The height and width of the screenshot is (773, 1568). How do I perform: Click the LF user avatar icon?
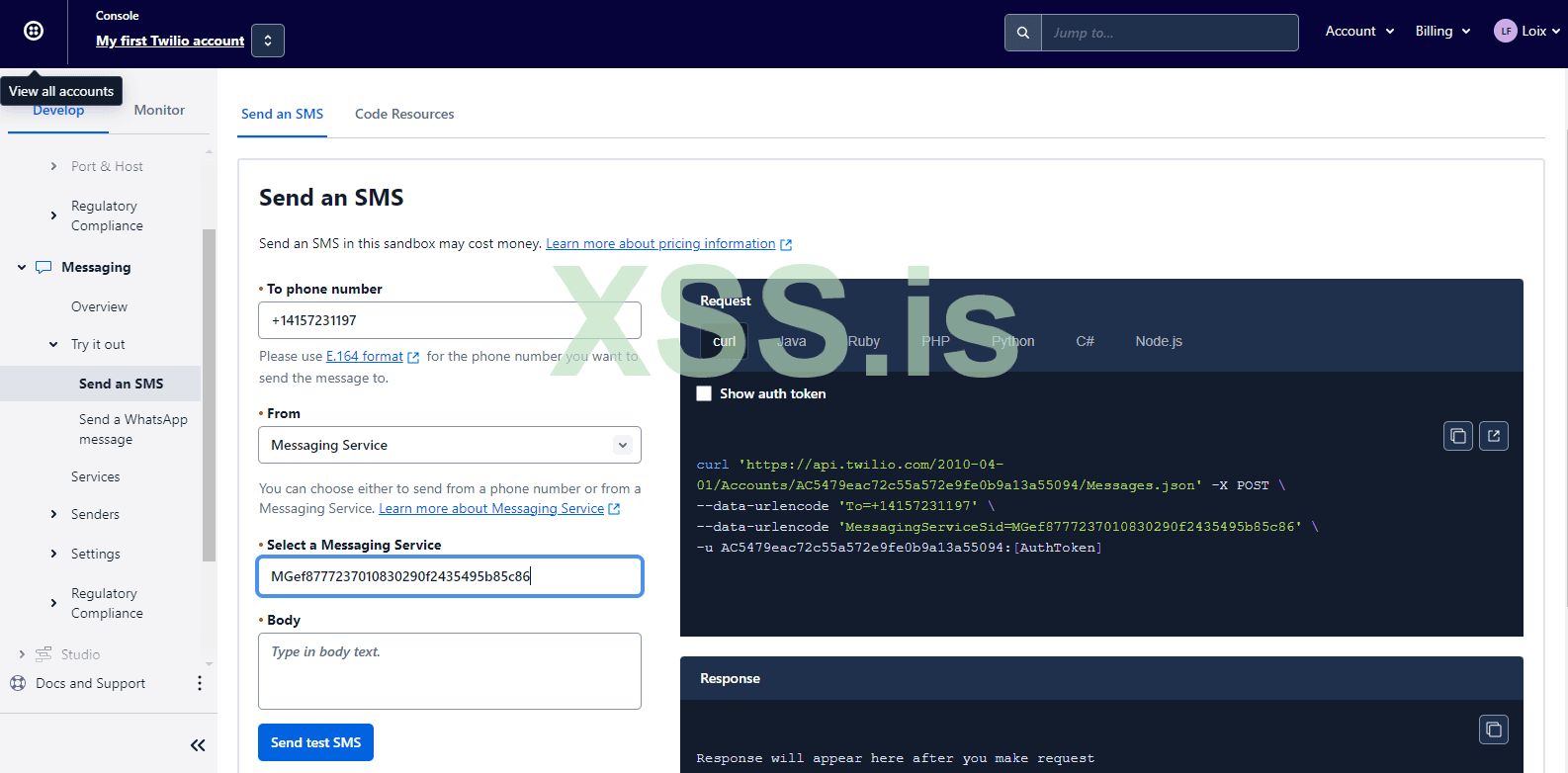[x=1506, y=32]
